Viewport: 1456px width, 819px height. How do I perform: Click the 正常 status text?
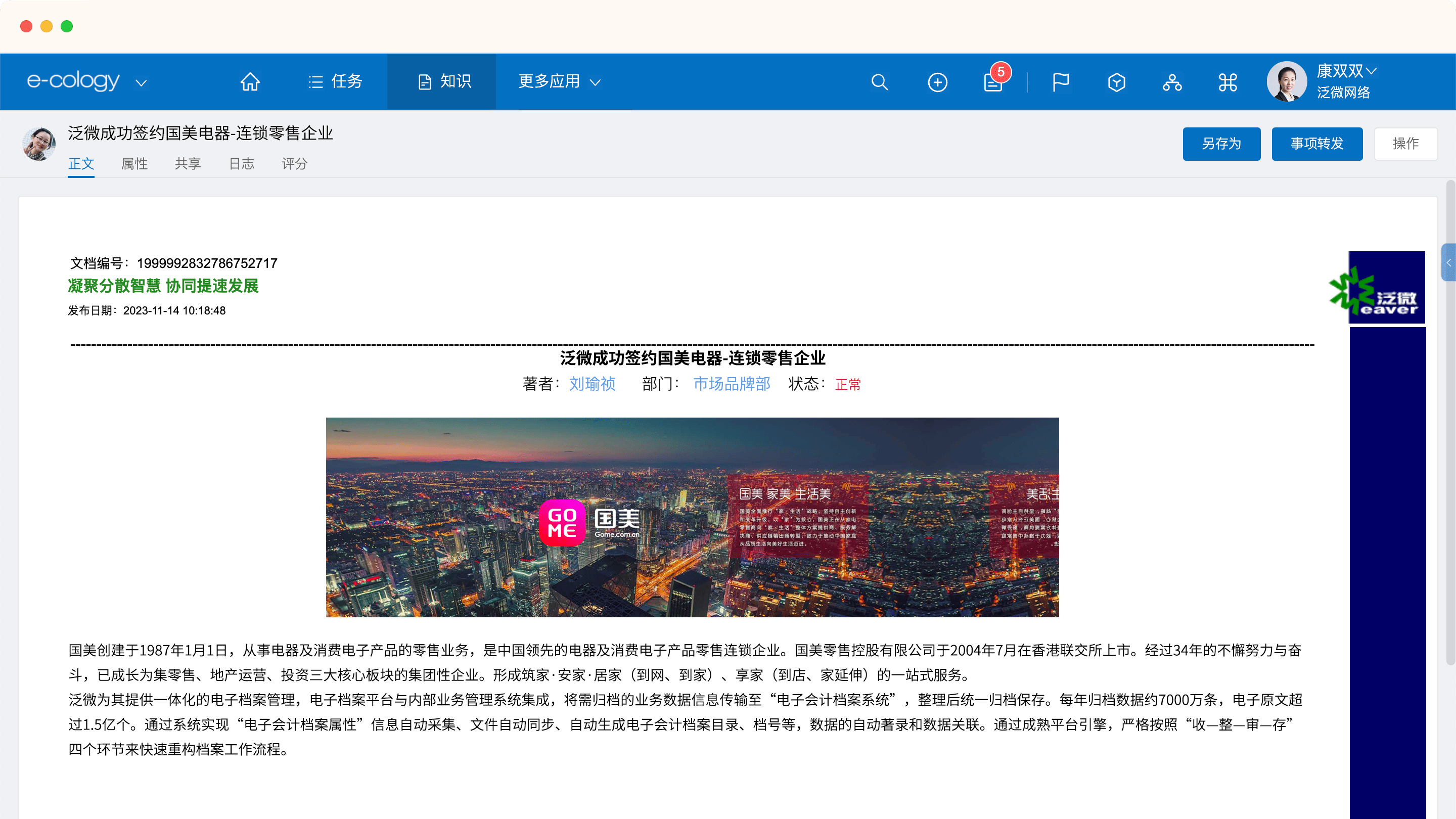tap(848, 384)
